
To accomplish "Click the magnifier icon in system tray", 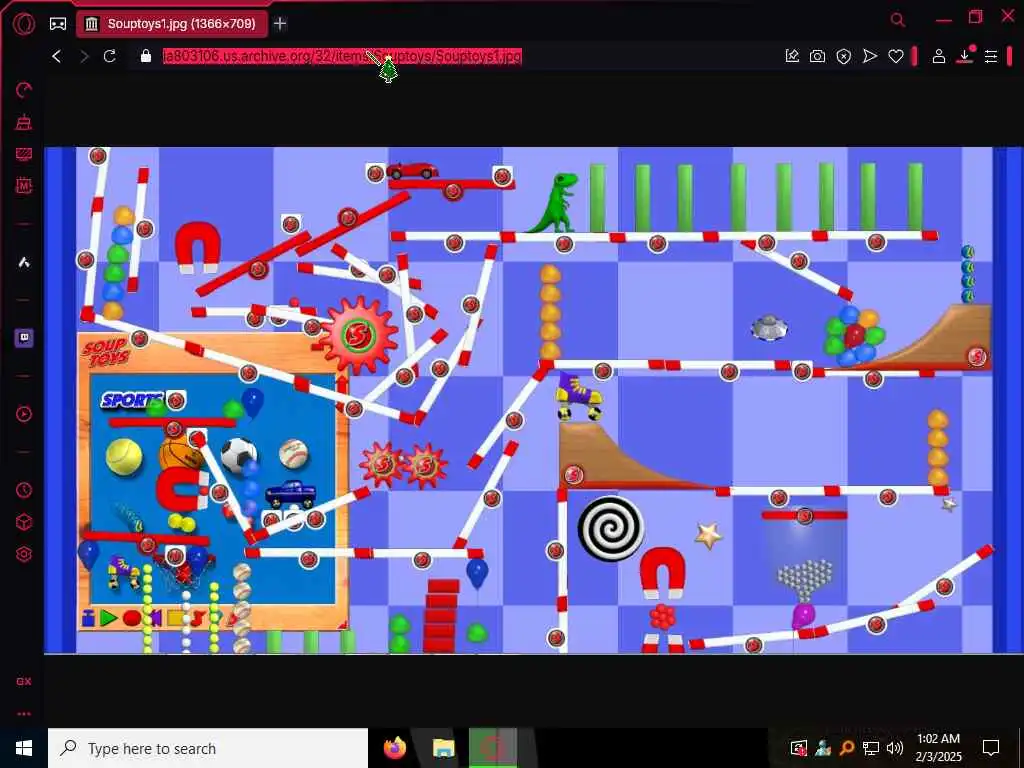I will click(847, 748).
